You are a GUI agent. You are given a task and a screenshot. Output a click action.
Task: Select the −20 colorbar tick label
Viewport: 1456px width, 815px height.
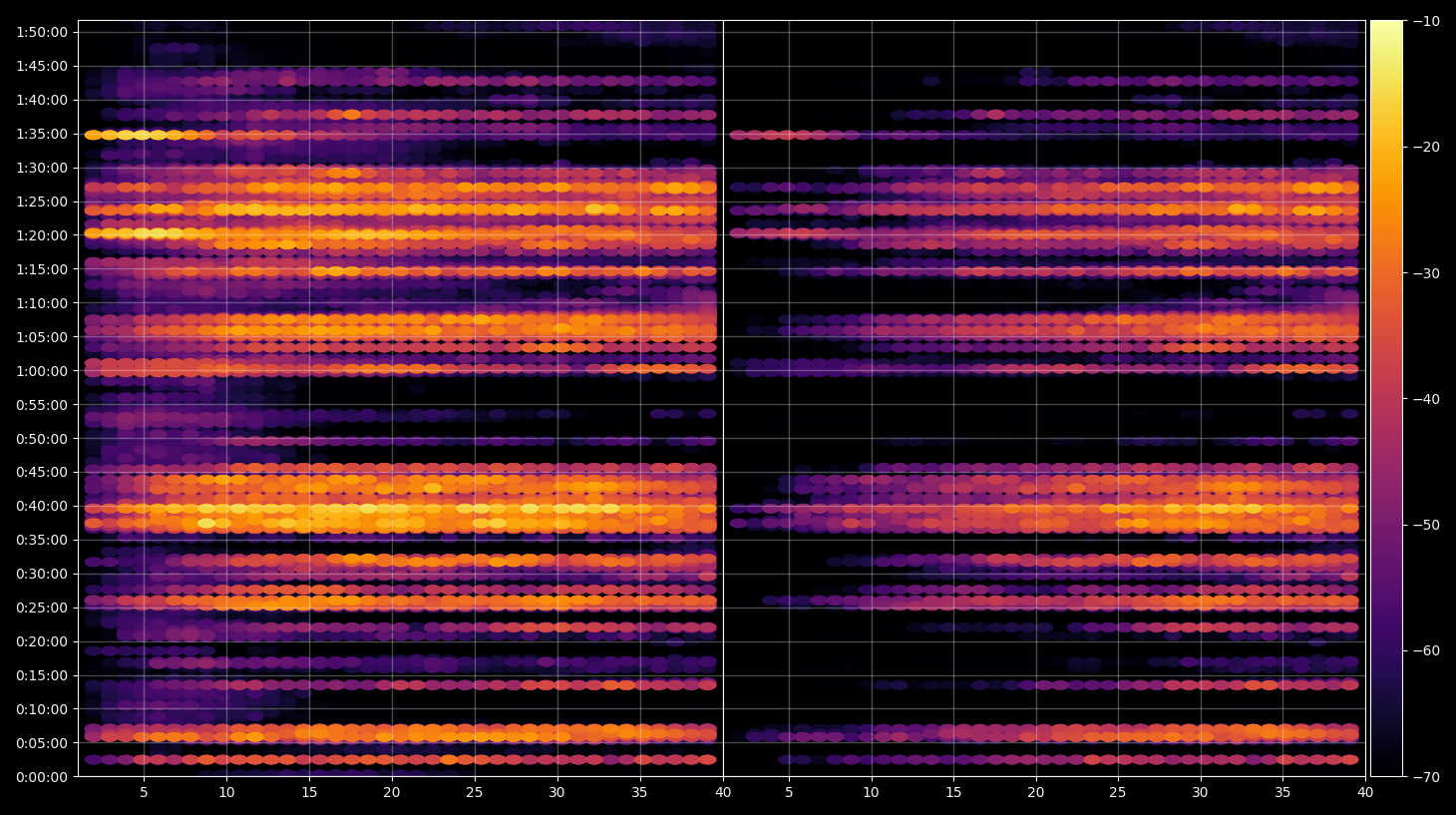(1426, 147)
